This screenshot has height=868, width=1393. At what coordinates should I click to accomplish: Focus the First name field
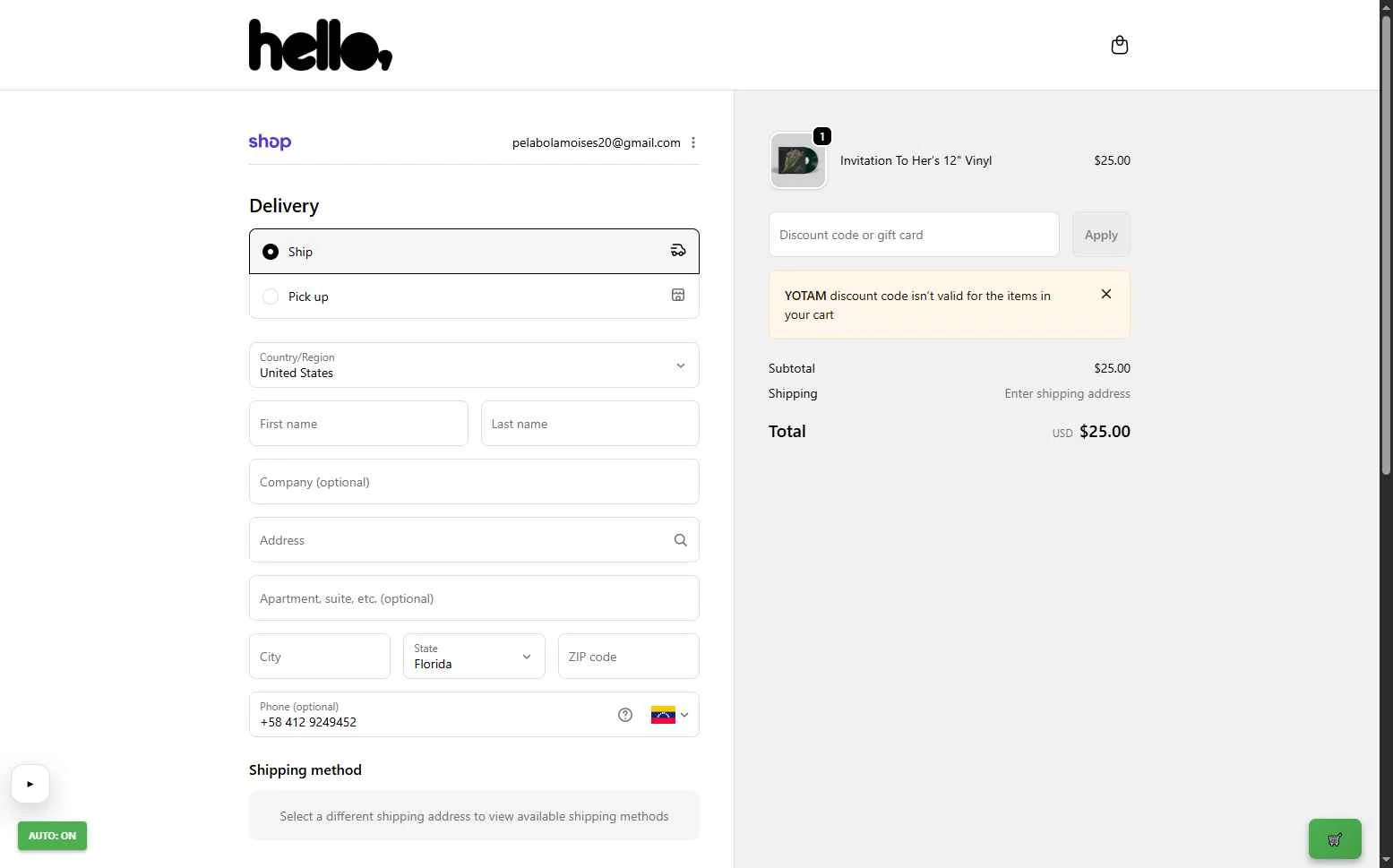pos(358,423)
